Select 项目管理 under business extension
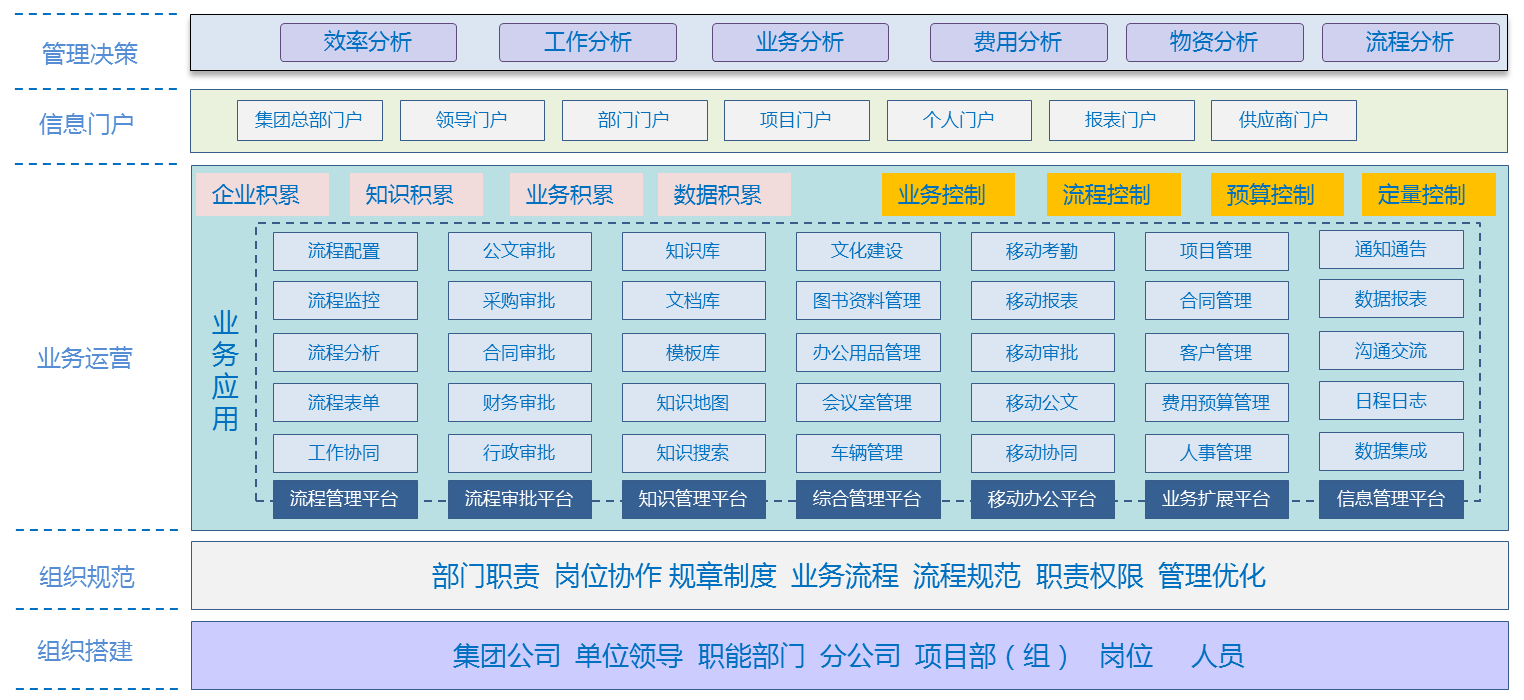The height and width of the screenshot is (700, 1524). pyautogui.click(x=1217, y=251)
